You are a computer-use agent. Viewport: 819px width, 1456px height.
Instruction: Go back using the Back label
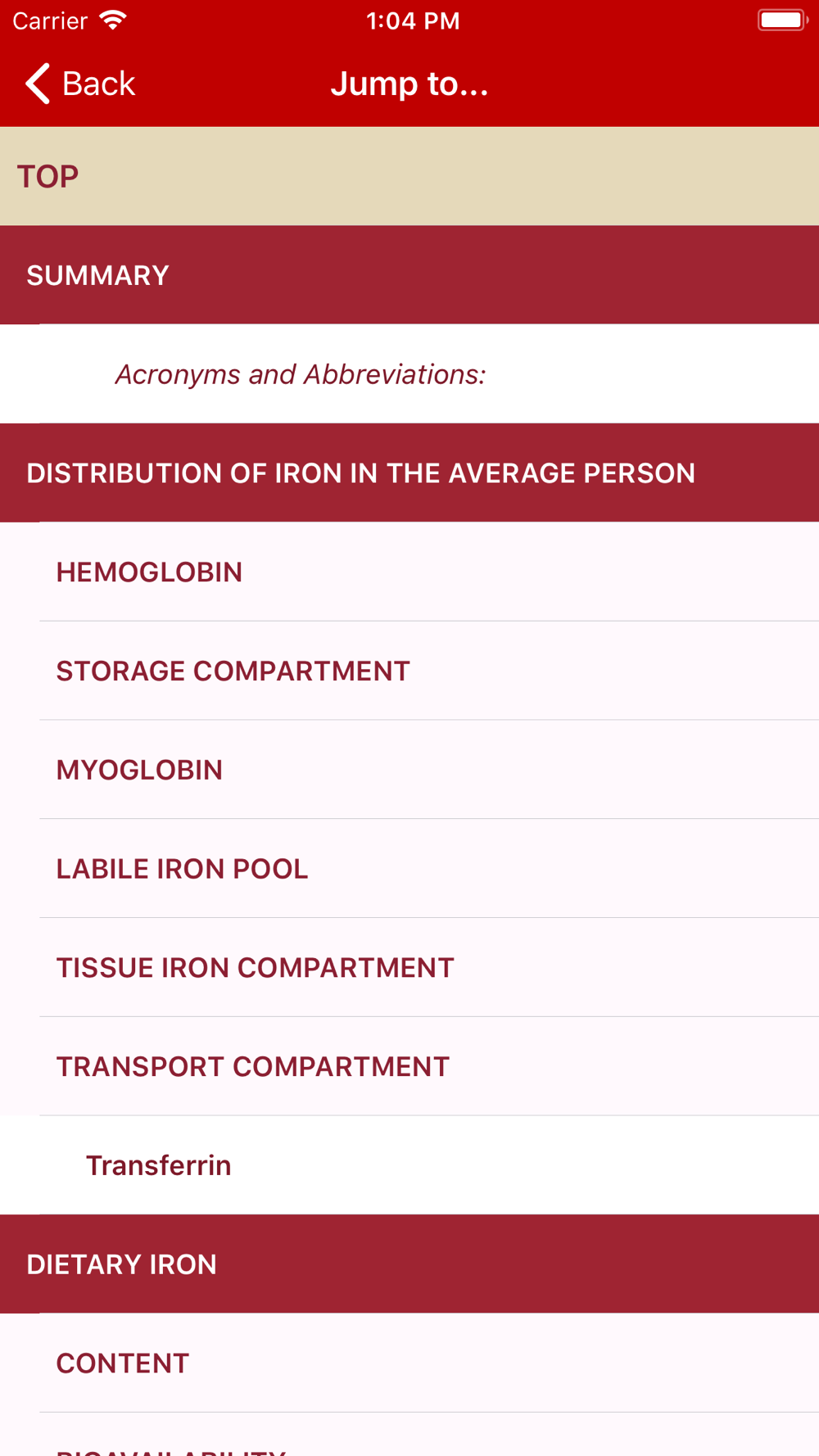pos(98,84)
